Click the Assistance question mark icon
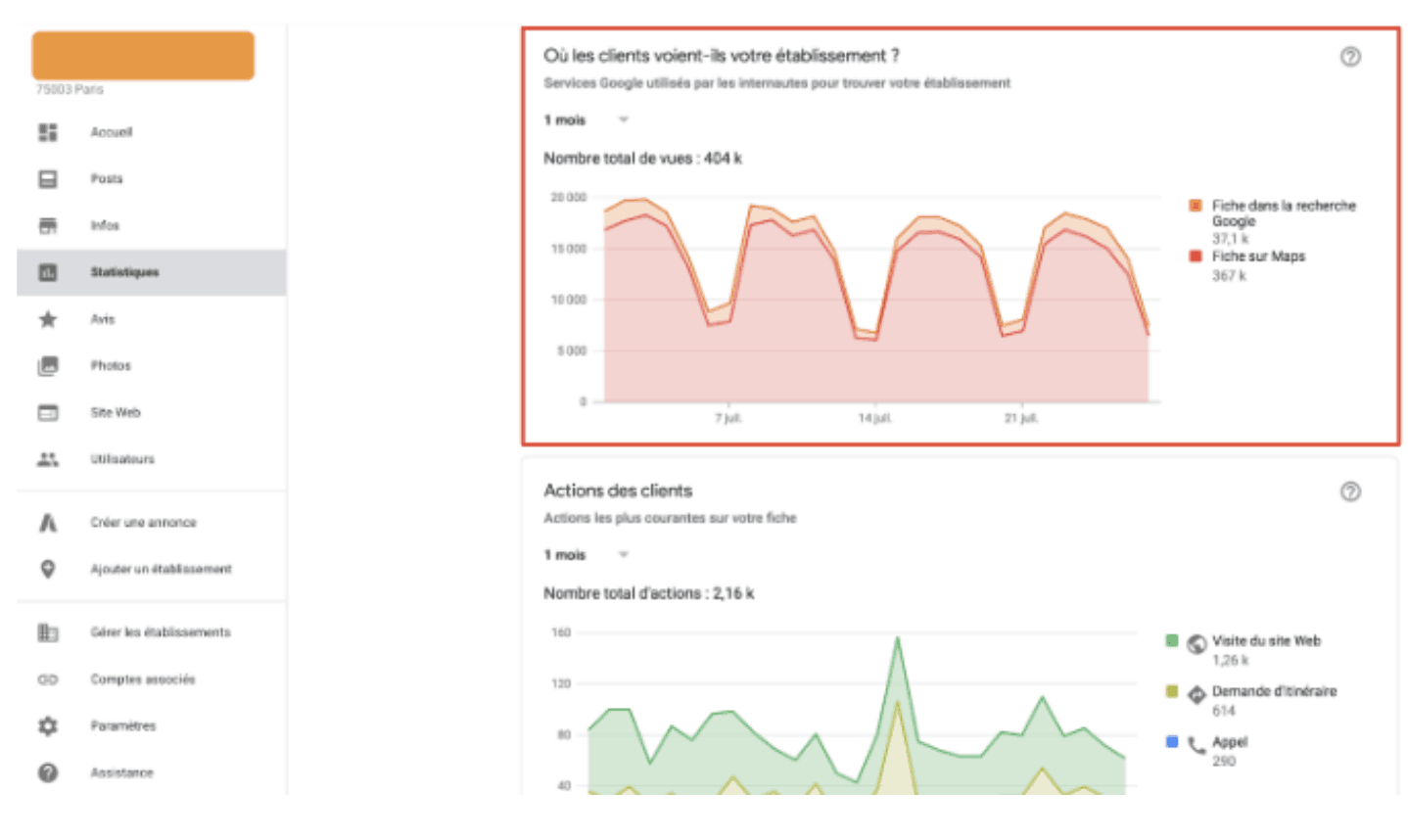 click(48, 772)
